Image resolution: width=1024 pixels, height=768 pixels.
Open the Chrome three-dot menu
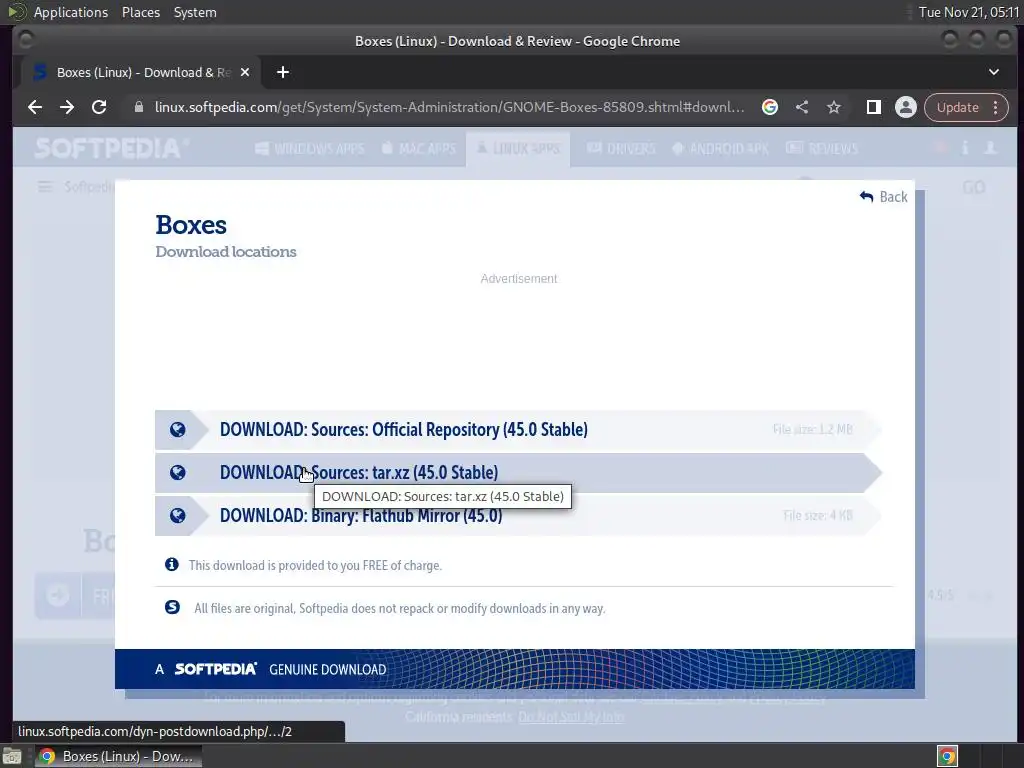[996, 107]
